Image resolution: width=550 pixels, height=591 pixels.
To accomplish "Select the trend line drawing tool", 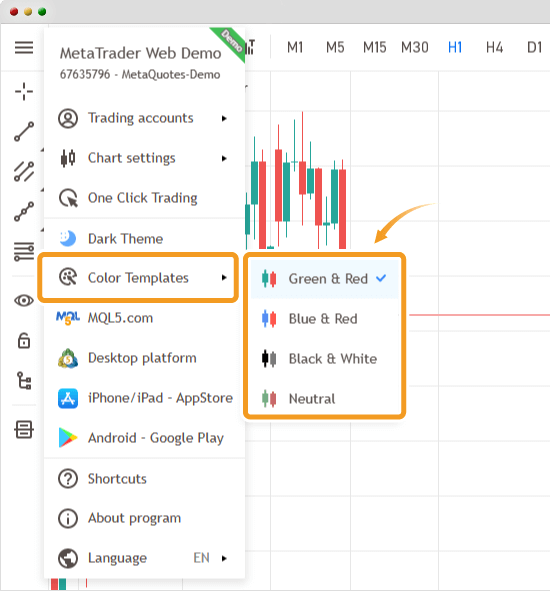I will pos(24,132).
